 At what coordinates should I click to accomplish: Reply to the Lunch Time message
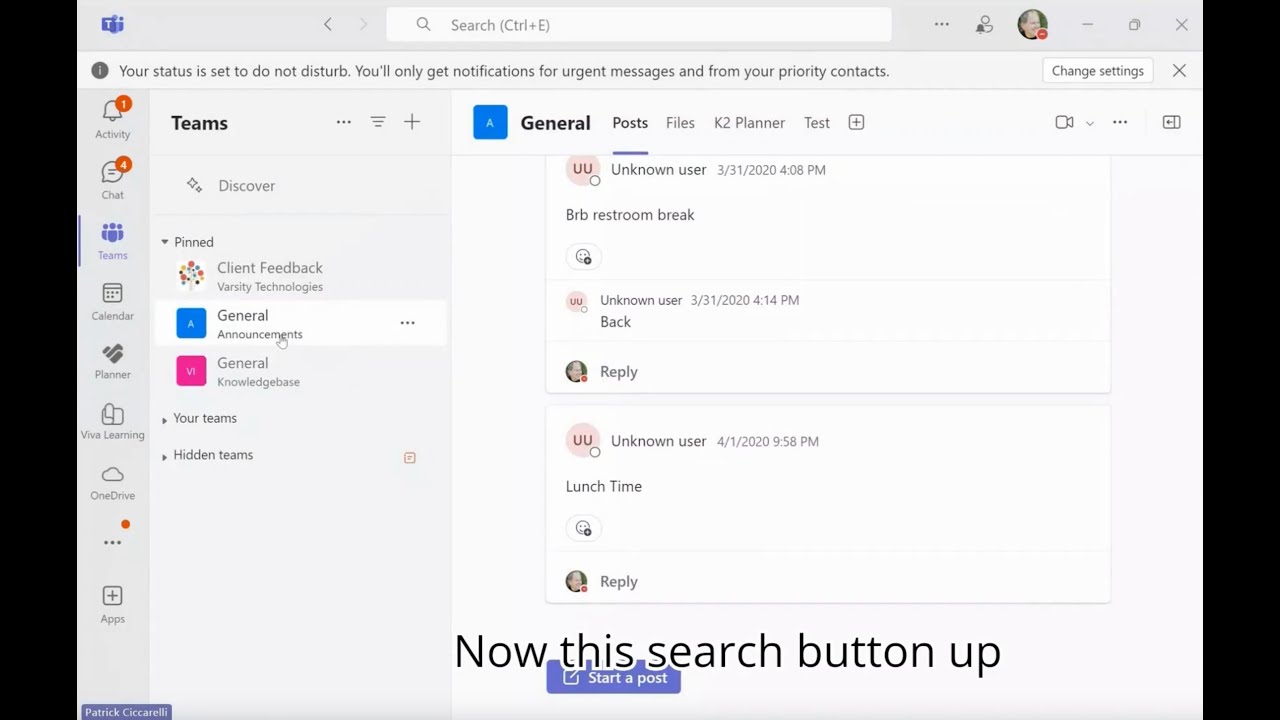[x=618, y=581]
